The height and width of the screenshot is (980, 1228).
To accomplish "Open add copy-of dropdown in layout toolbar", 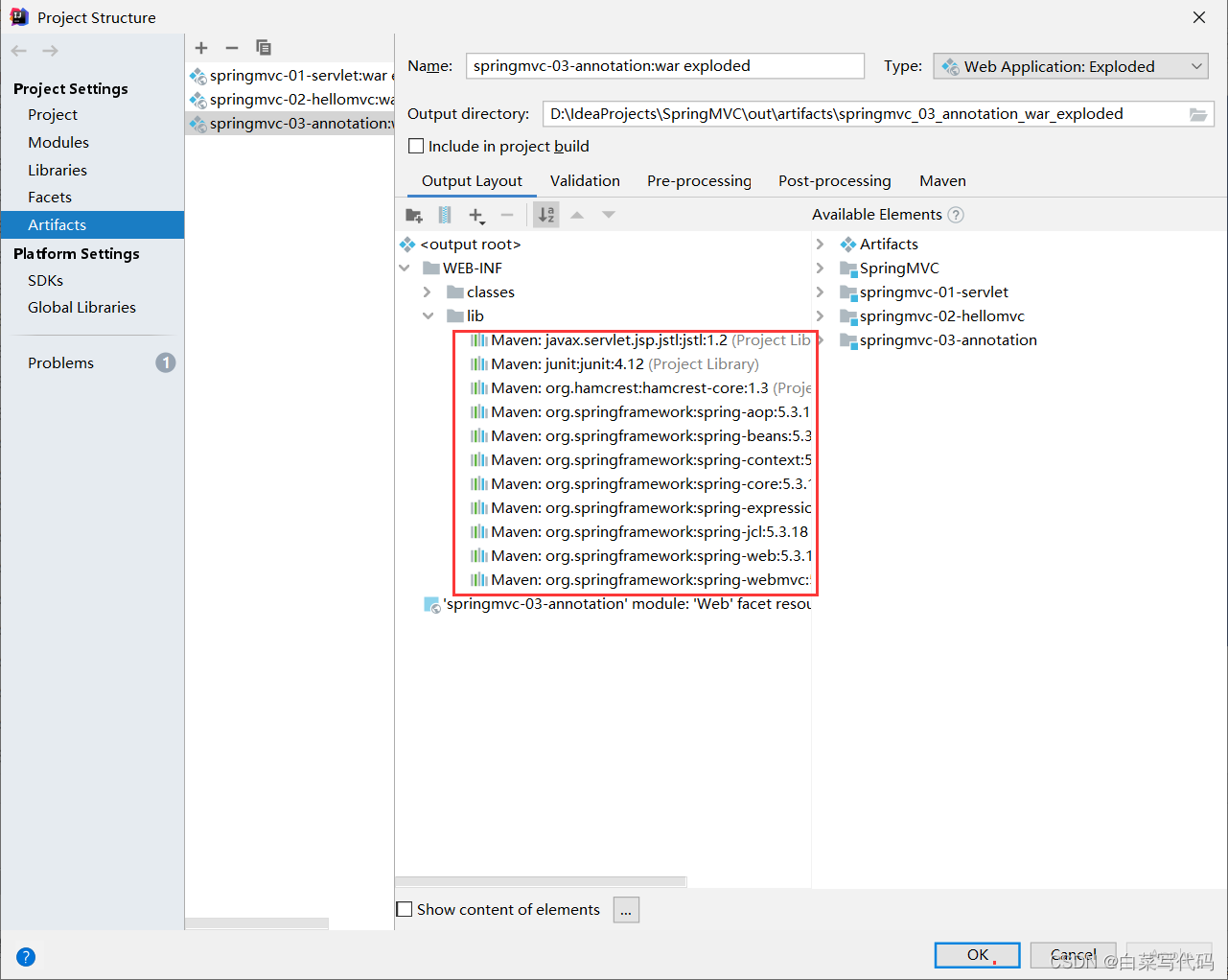I will [476, 216].
